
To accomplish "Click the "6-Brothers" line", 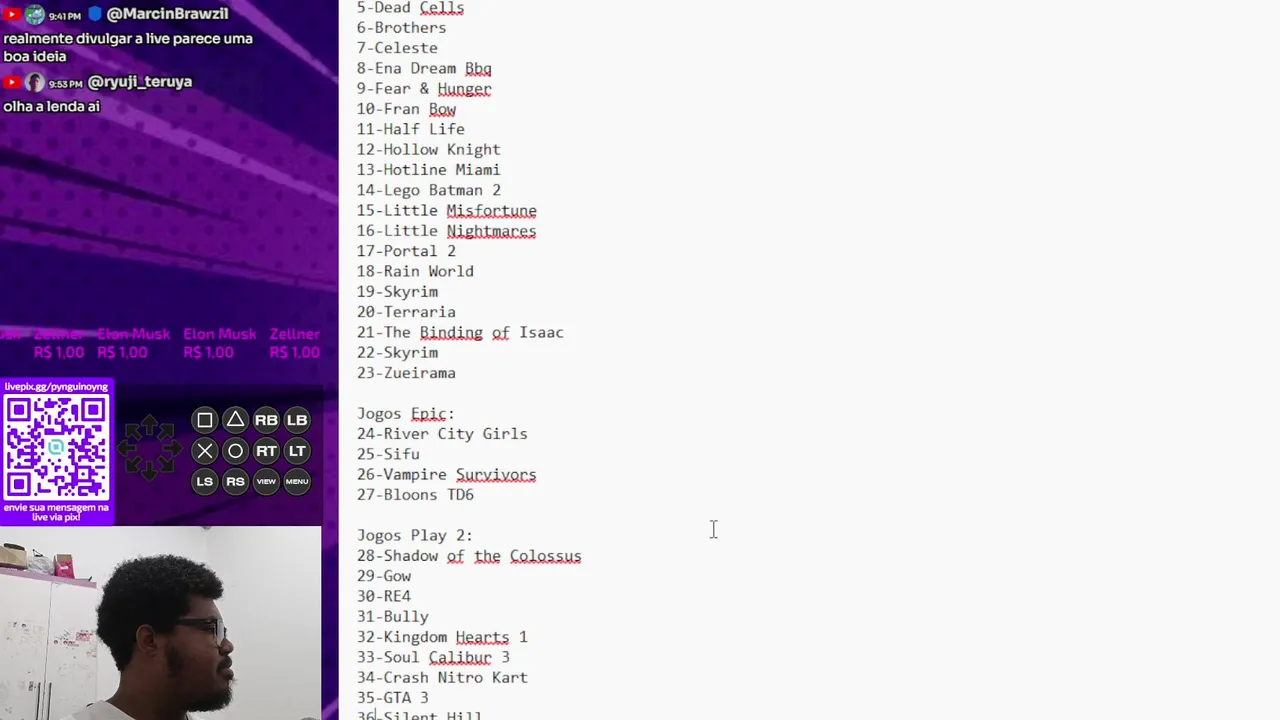I will click(x=401, y=28).
